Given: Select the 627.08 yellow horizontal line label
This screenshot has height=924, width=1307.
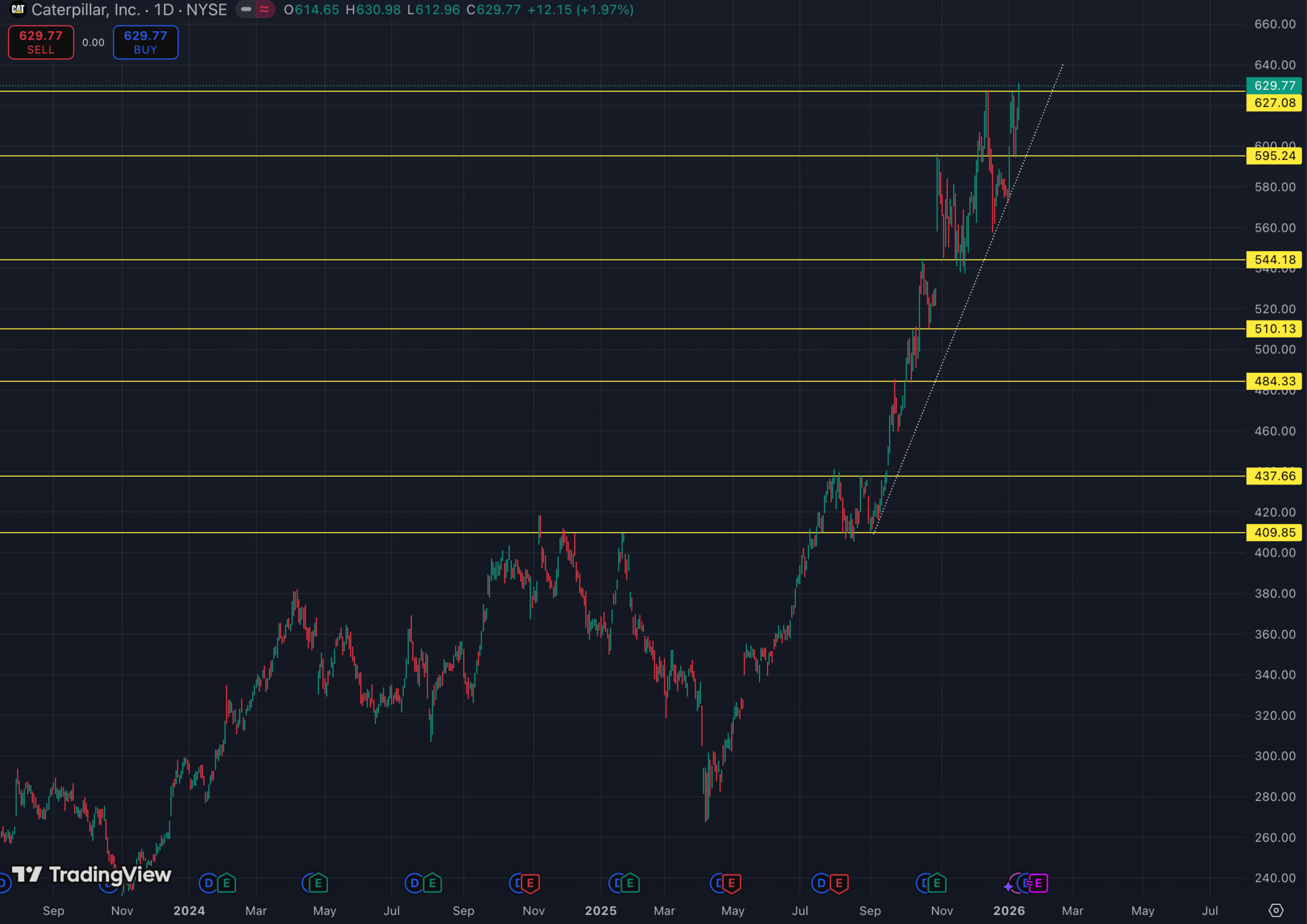Looking at the screenshot, I should 1274,103.
